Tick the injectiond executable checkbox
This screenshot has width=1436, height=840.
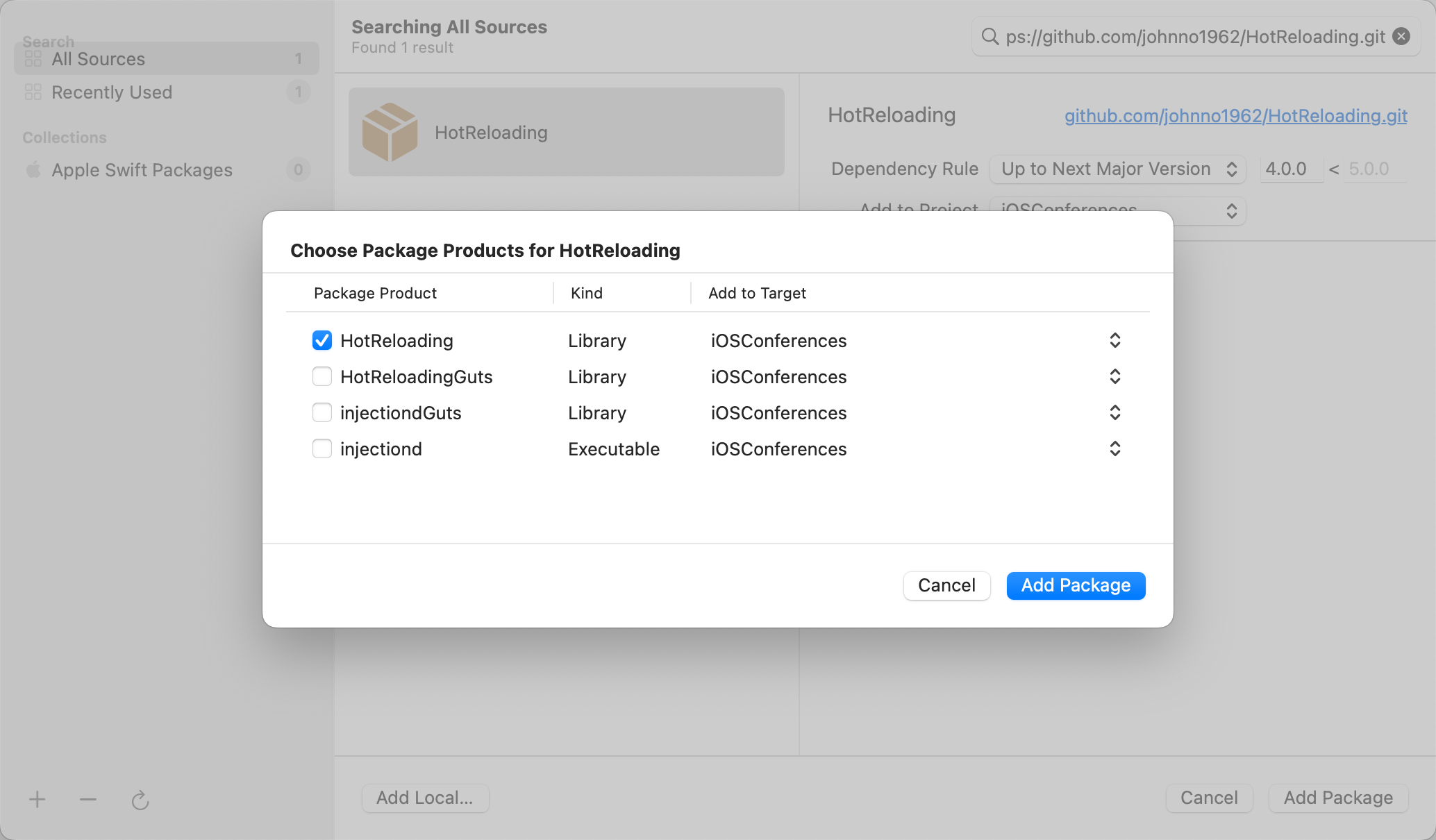tap(322, 448)
